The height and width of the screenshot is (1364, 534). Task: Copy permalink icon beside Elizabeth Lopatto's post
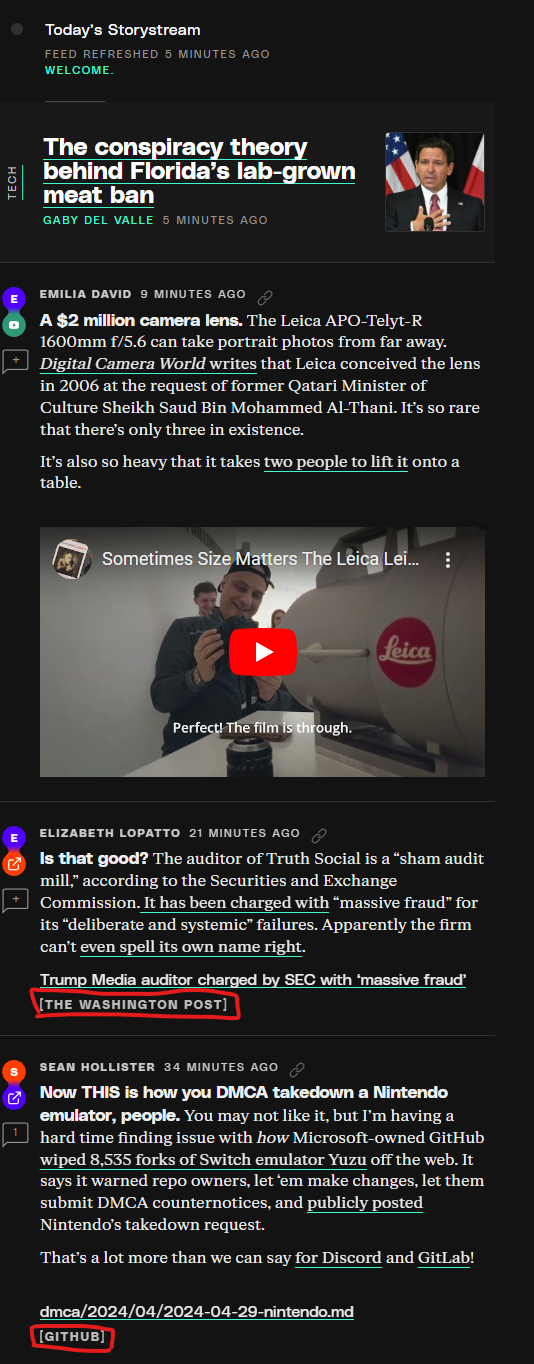coord(319,835)
